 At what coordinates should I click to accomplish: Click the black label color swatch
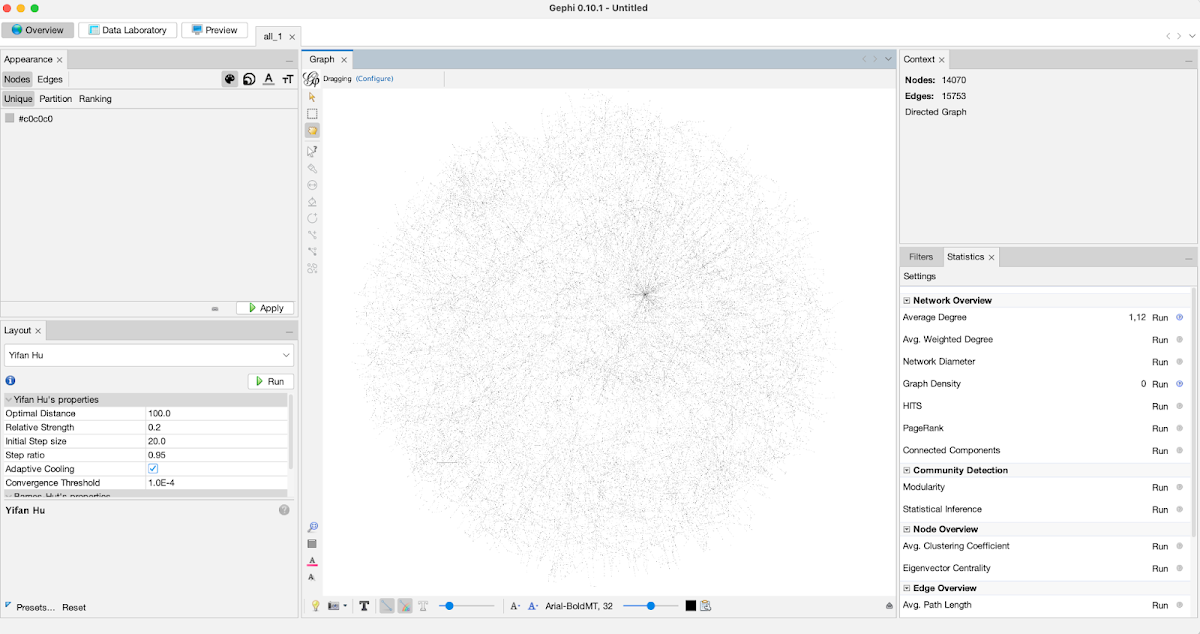(x=689, y=605)
